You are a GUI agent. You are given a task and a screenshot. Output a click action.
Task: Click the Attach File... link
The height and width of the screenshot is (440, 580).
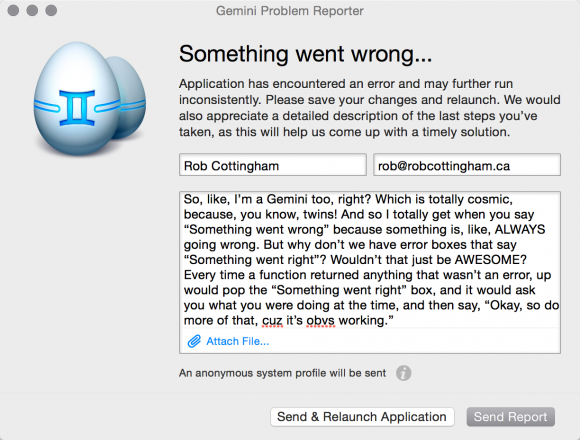(x=237, y=341)
